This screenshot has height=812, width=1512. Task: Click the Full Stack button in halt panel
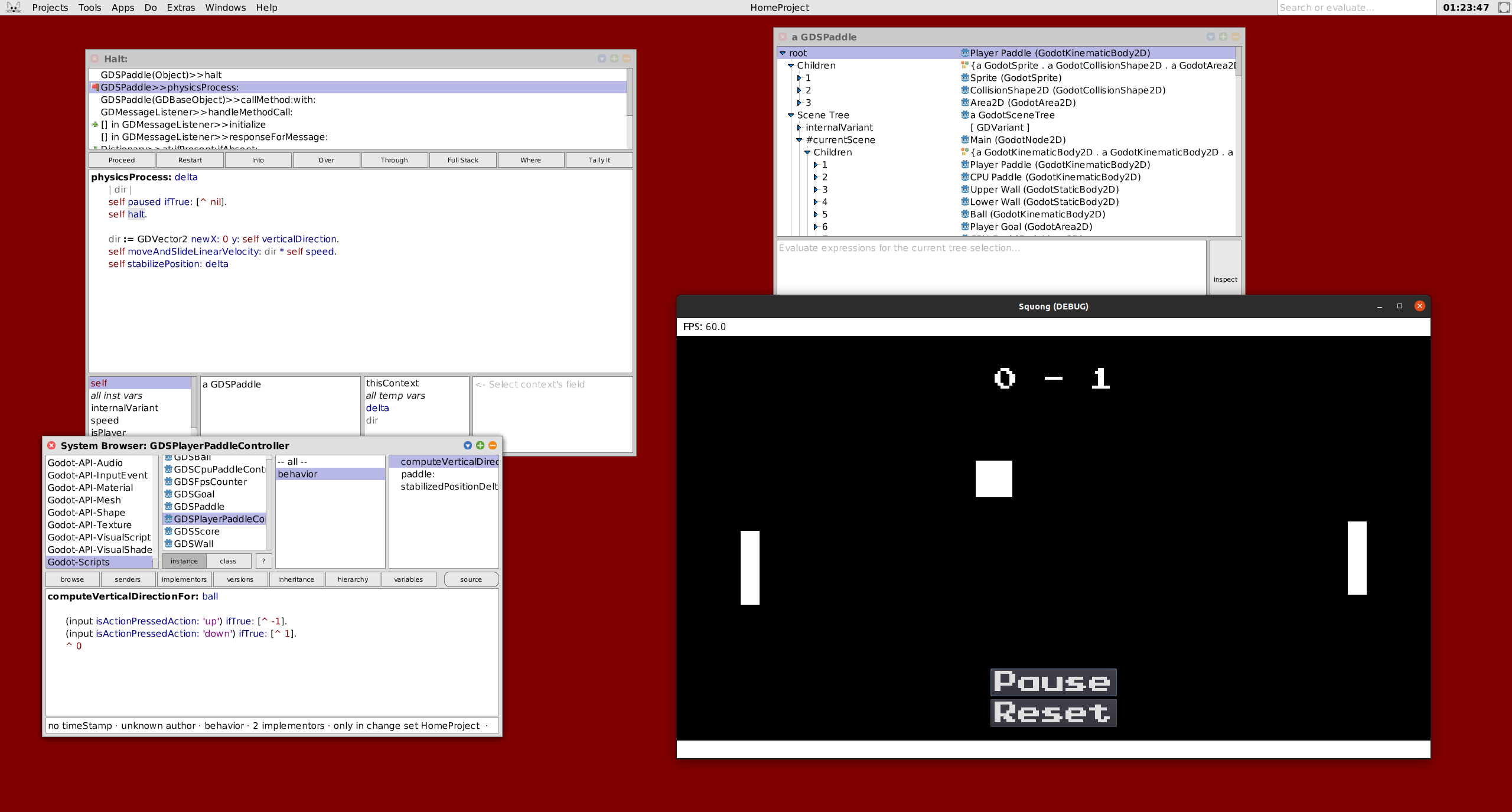pyautogui.click(x=462, y=160)
